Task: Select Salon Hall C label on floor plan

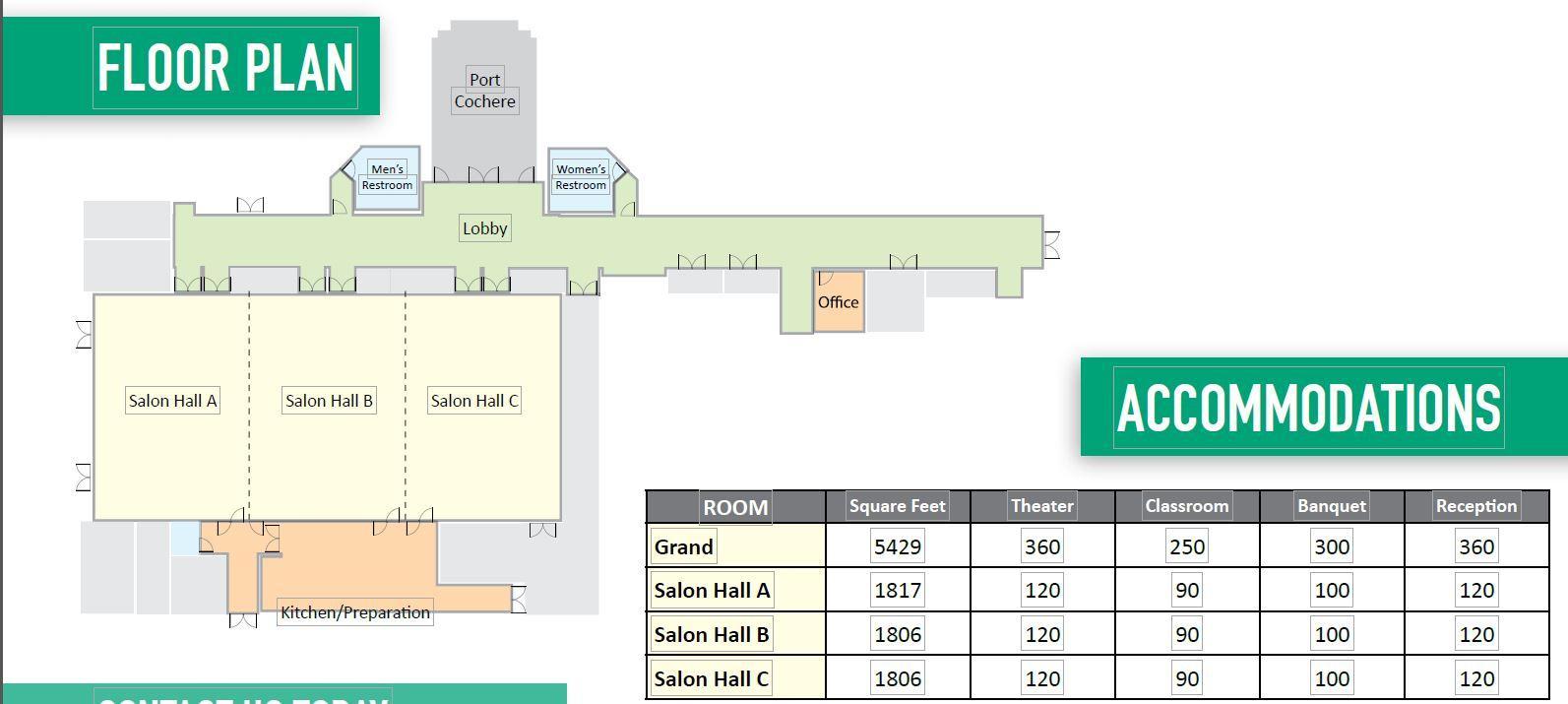Action: pos(474,401)
